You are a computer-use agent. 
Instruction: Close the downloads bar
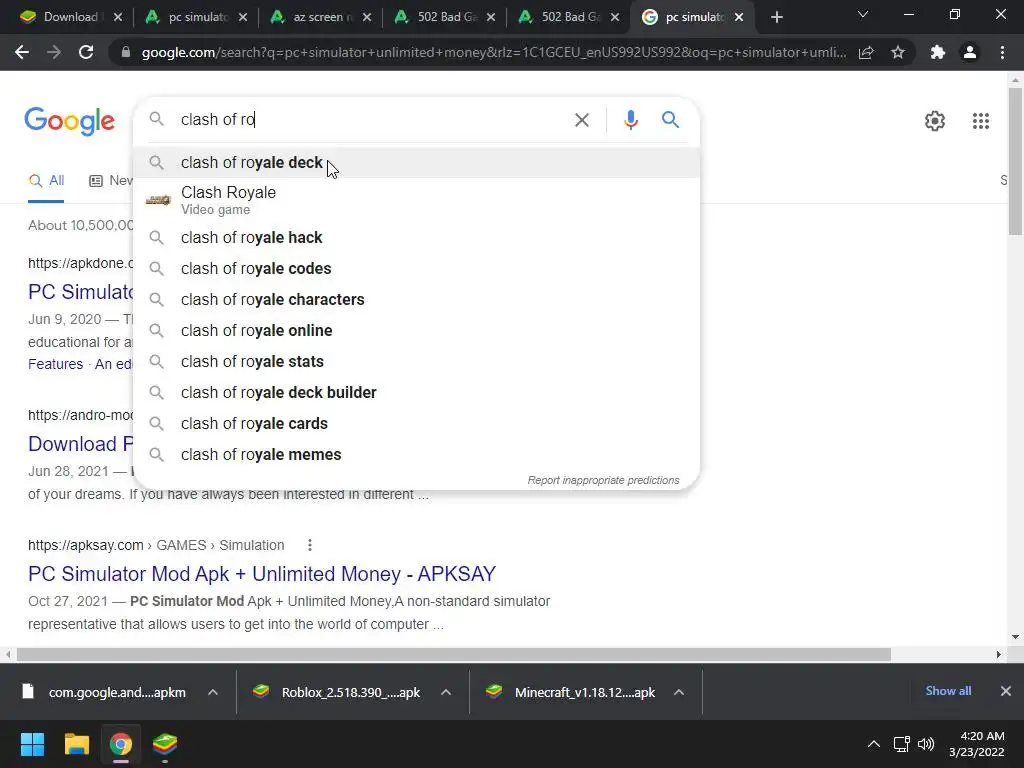click(x=1006, y=691)
